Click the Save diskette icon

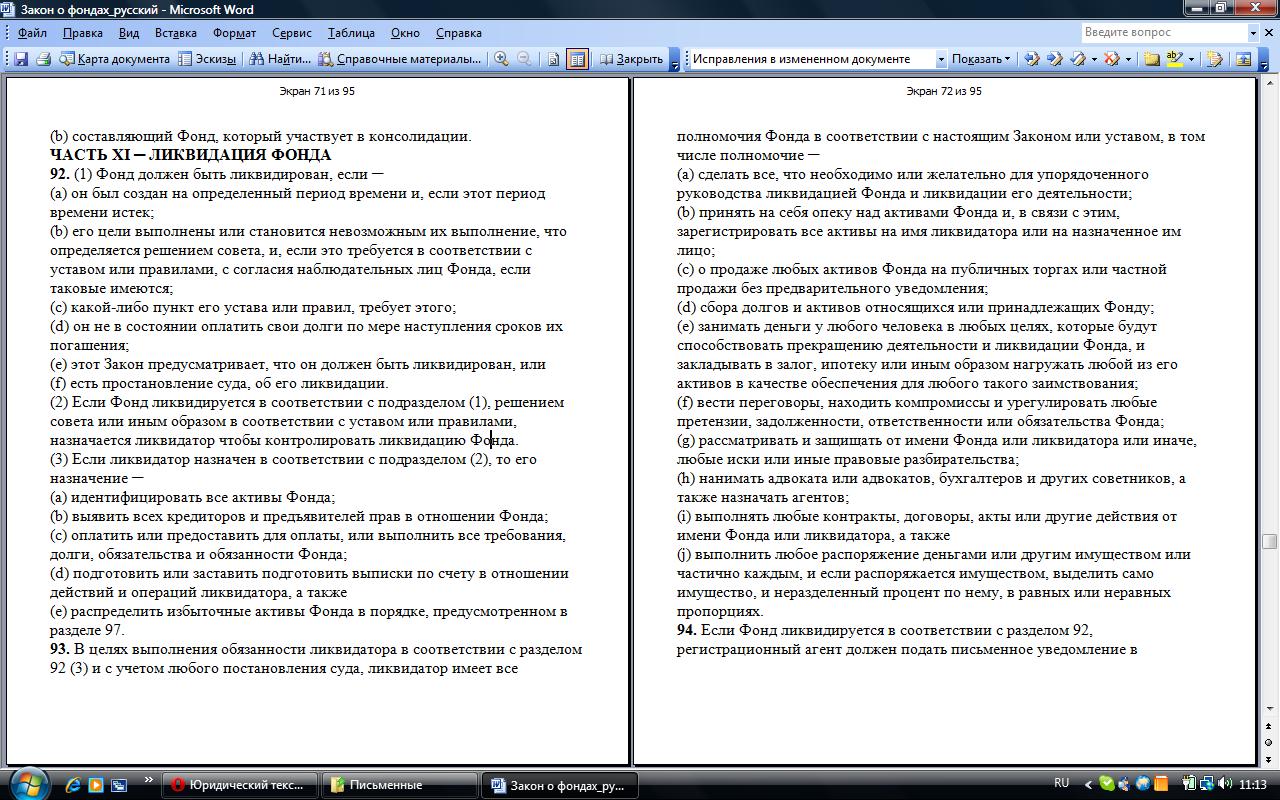(x=21, y=59)
